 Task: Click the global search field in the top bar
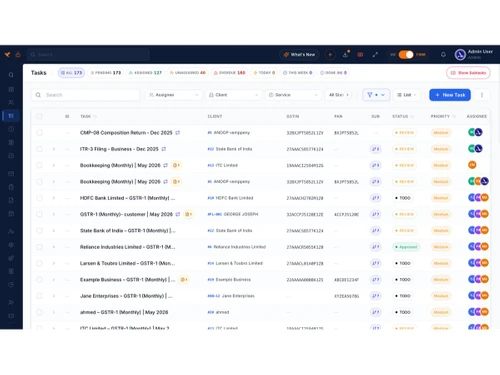click(88, 54)
